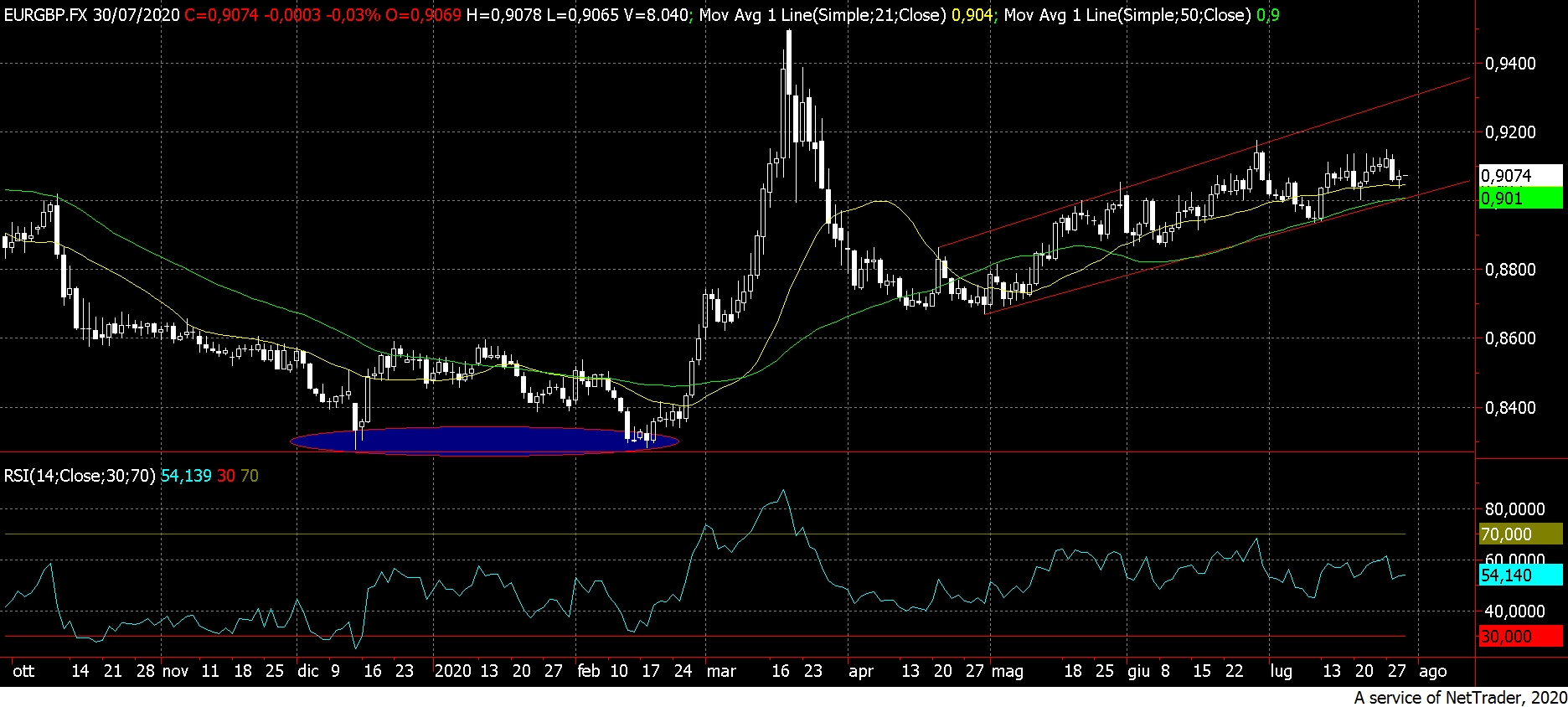Select the Mov Avg Simple;21;Close indicator label
The height and width of the screenshot is (707, 1568).
pyautogui.click(x=823, y=15)
